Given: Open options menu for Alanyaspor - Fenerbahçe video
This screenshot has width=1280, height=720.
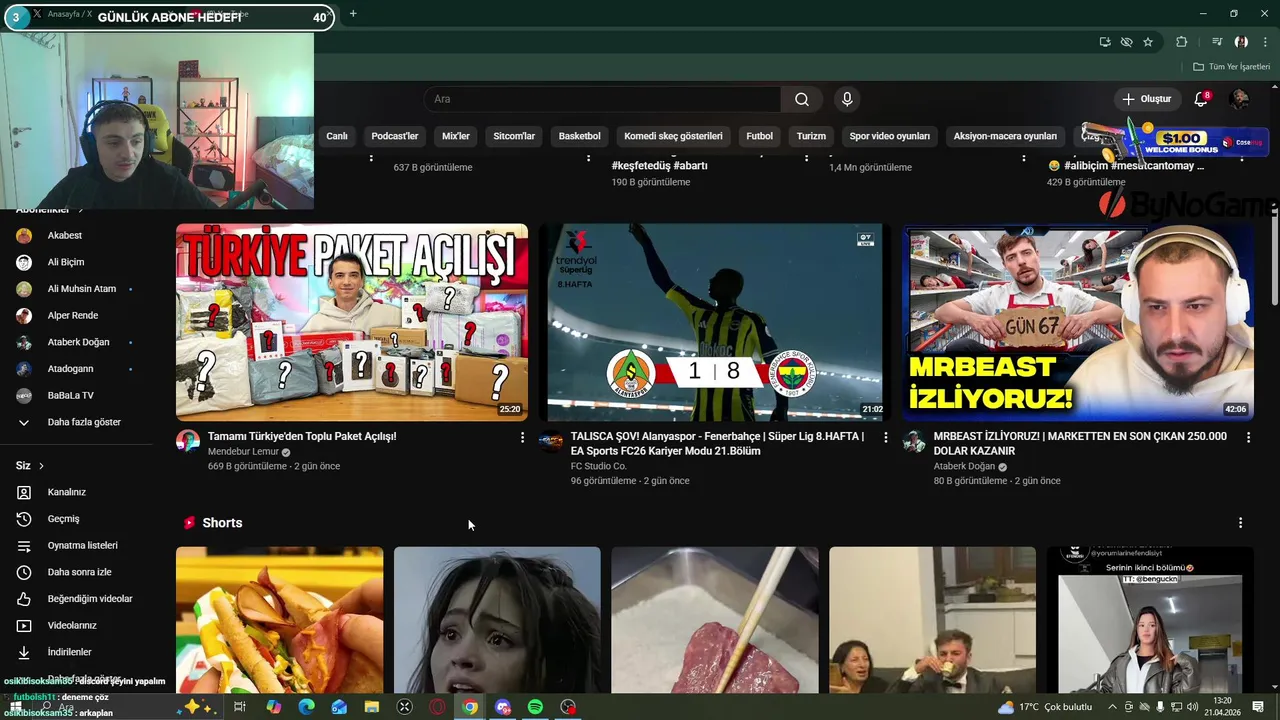Looking at the screenshot, I should click(885, 437).
